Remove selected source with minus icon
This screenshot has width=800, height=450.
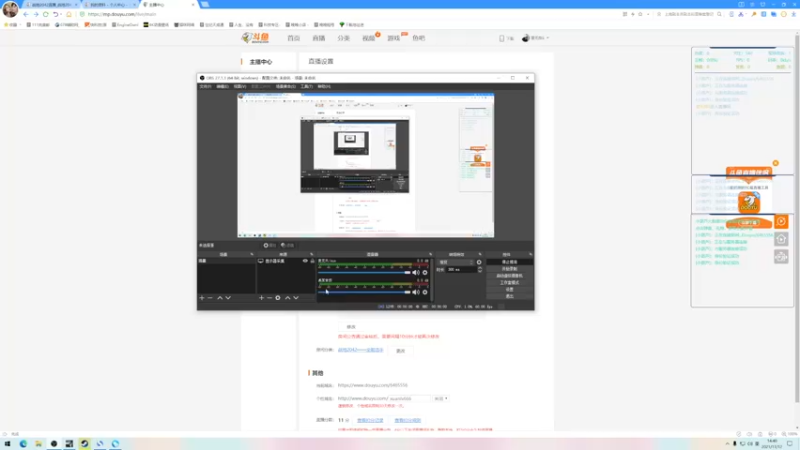(x=269, y=297)
